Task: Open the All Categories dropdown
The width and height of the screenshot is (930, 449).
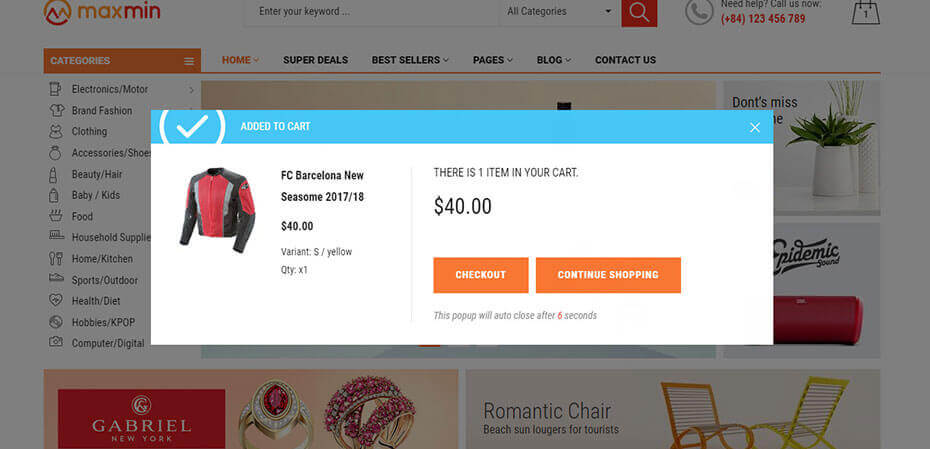Action: click(559, 12)
